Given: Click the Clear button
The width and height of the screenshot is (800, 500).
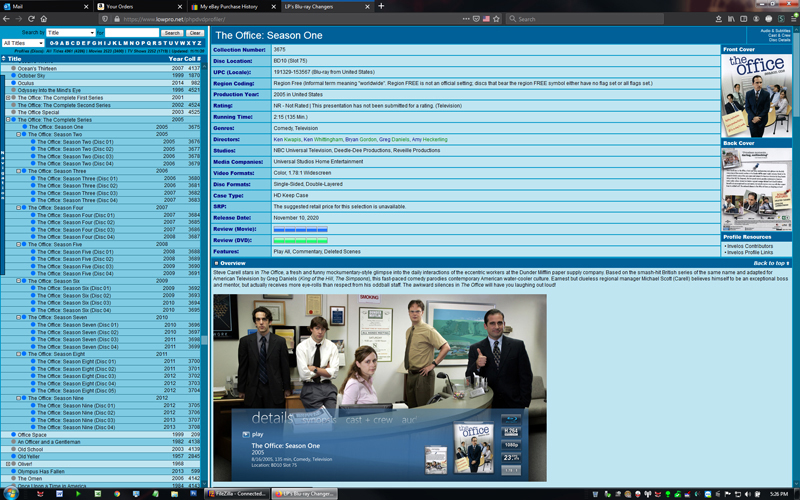Looking at the screenshot, I should coord(195,33).
